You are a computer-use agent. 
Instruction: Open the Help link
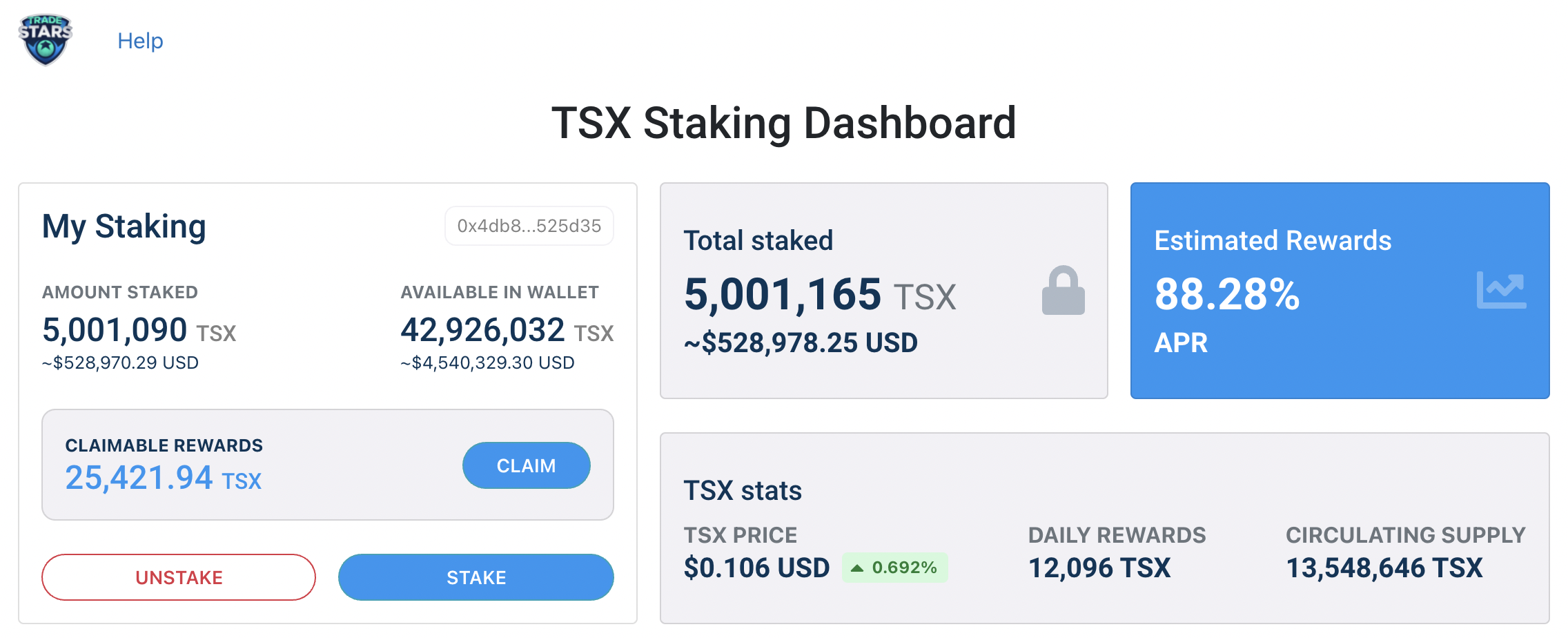[x=140, y=41]
